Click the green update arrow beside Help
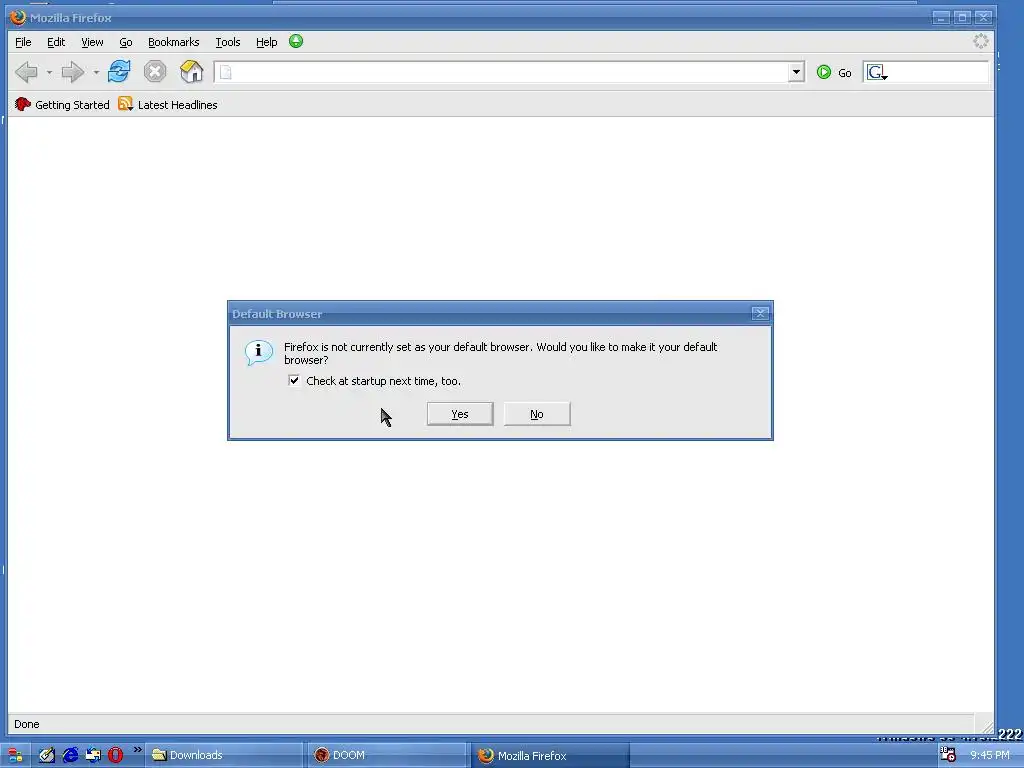Screen dimensions: 1024x768 click(296, 41)
